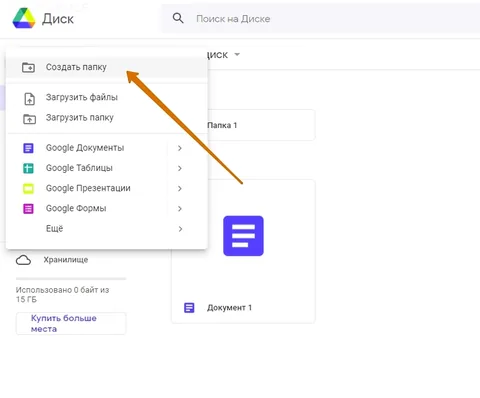Click the new folder icon beside Создать папку

tap(28, 67)
